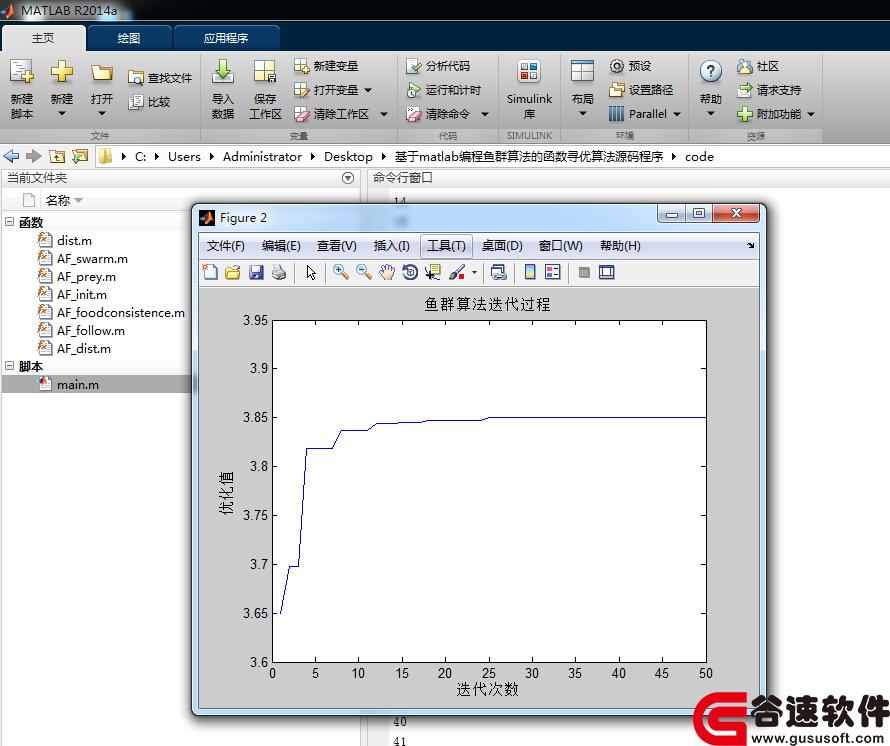The image size is (890, 746).
Task: Click Open File icon in Figure 2 toolbar
Action: 233,273
